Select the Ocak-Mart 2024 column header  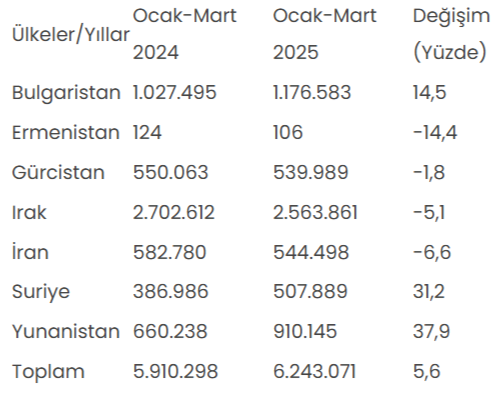(x=185, y=34)
